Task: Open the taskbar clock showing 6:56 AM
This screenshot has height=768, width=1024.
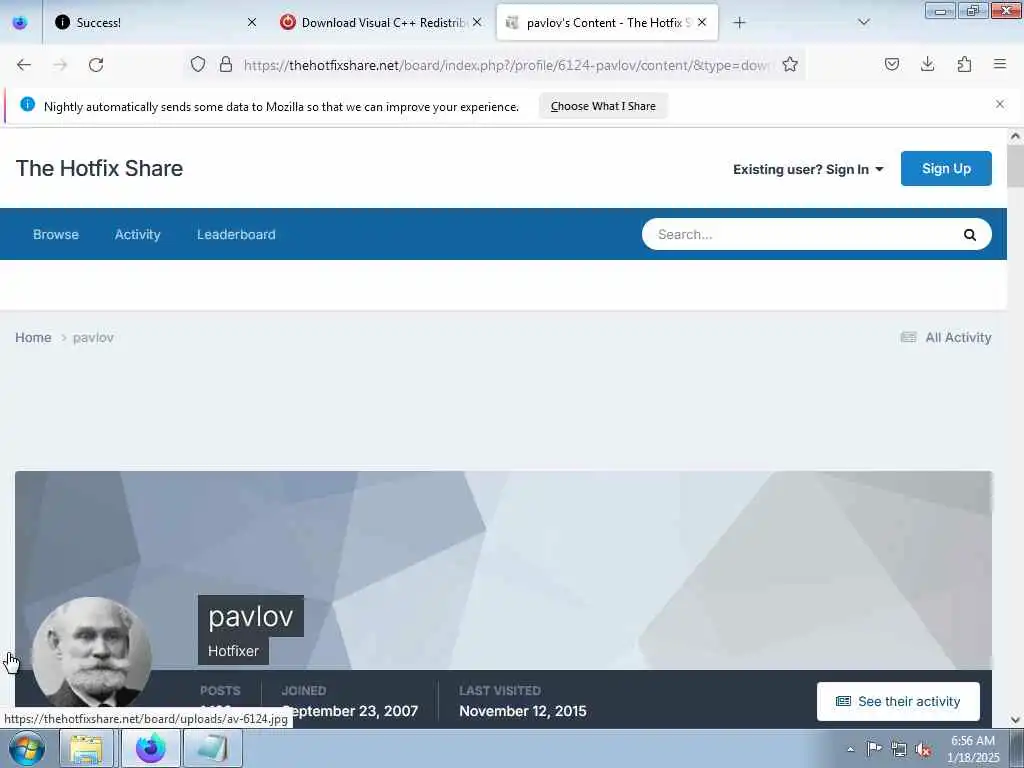Action: click(973, 749)
